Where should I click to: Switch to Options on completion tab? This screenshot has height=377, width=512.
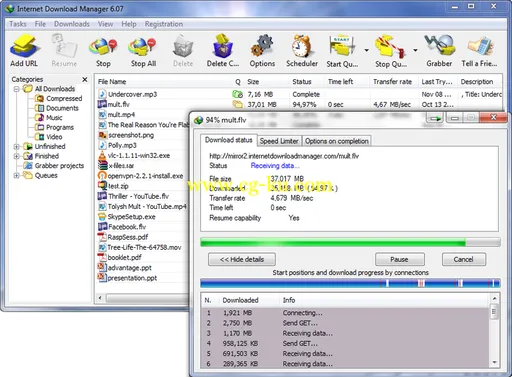337,141
